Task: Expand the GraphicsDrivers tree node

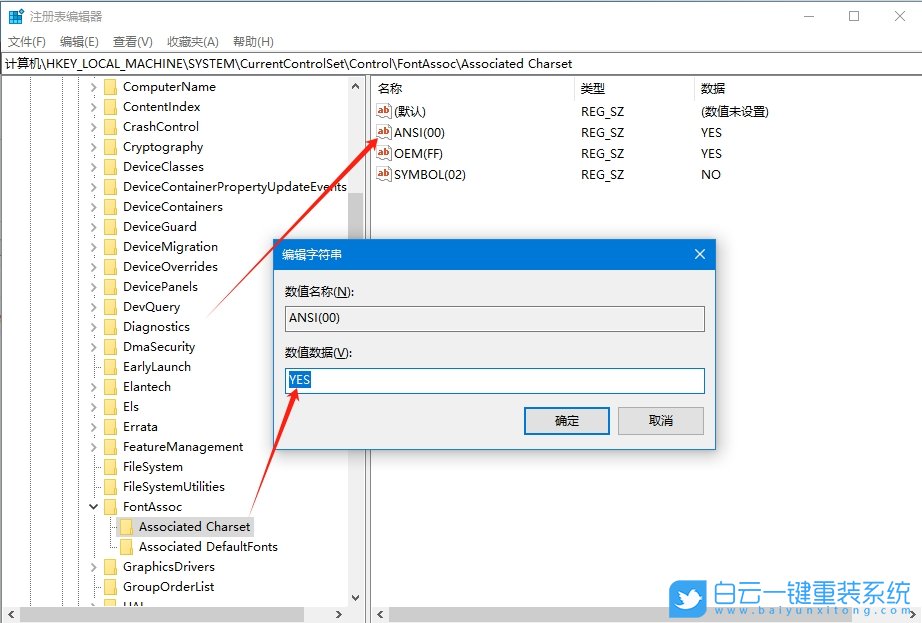Action: pyautogui.click(x=95, y=566)
